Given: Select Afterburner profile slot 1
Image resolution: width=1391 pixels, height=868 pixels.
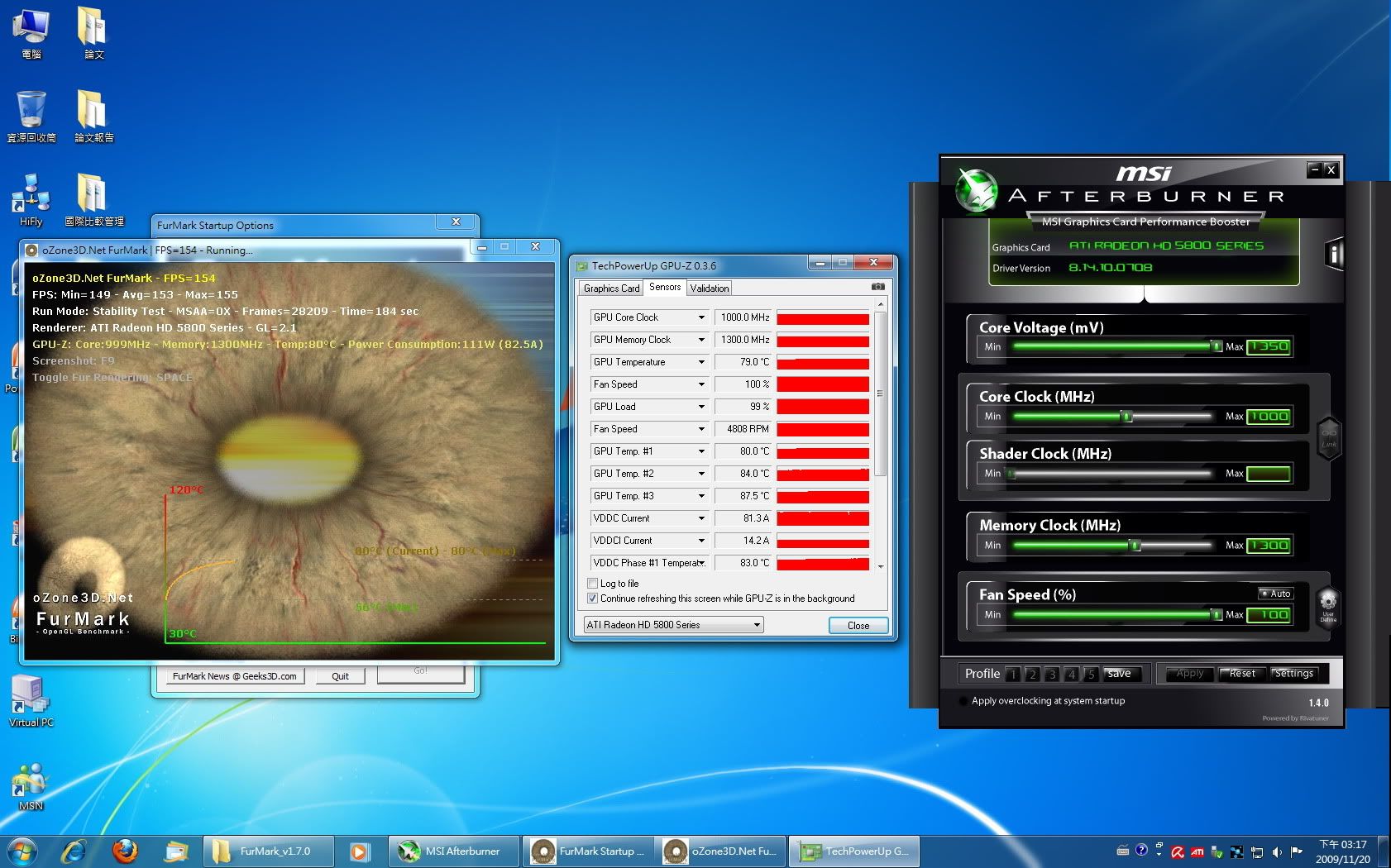Looking at the screenshot, I should [x=1013, y=674].
